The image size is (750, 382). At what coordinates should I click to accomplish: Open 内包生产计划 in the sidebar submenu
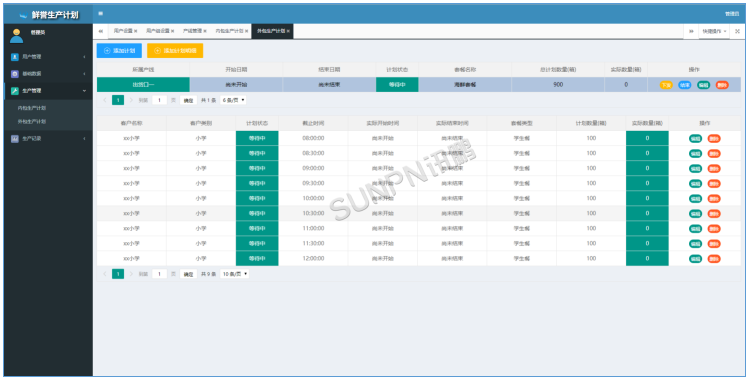point(32,108)
